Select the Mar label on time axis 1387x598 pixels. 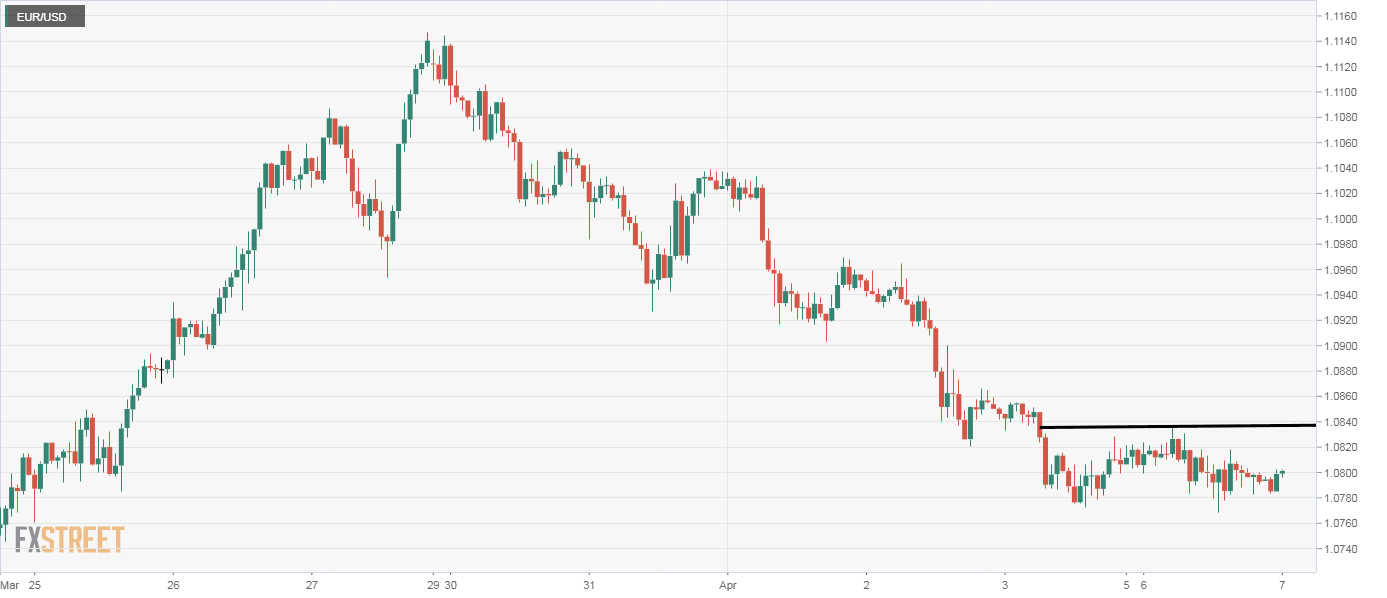click(9, 585)
